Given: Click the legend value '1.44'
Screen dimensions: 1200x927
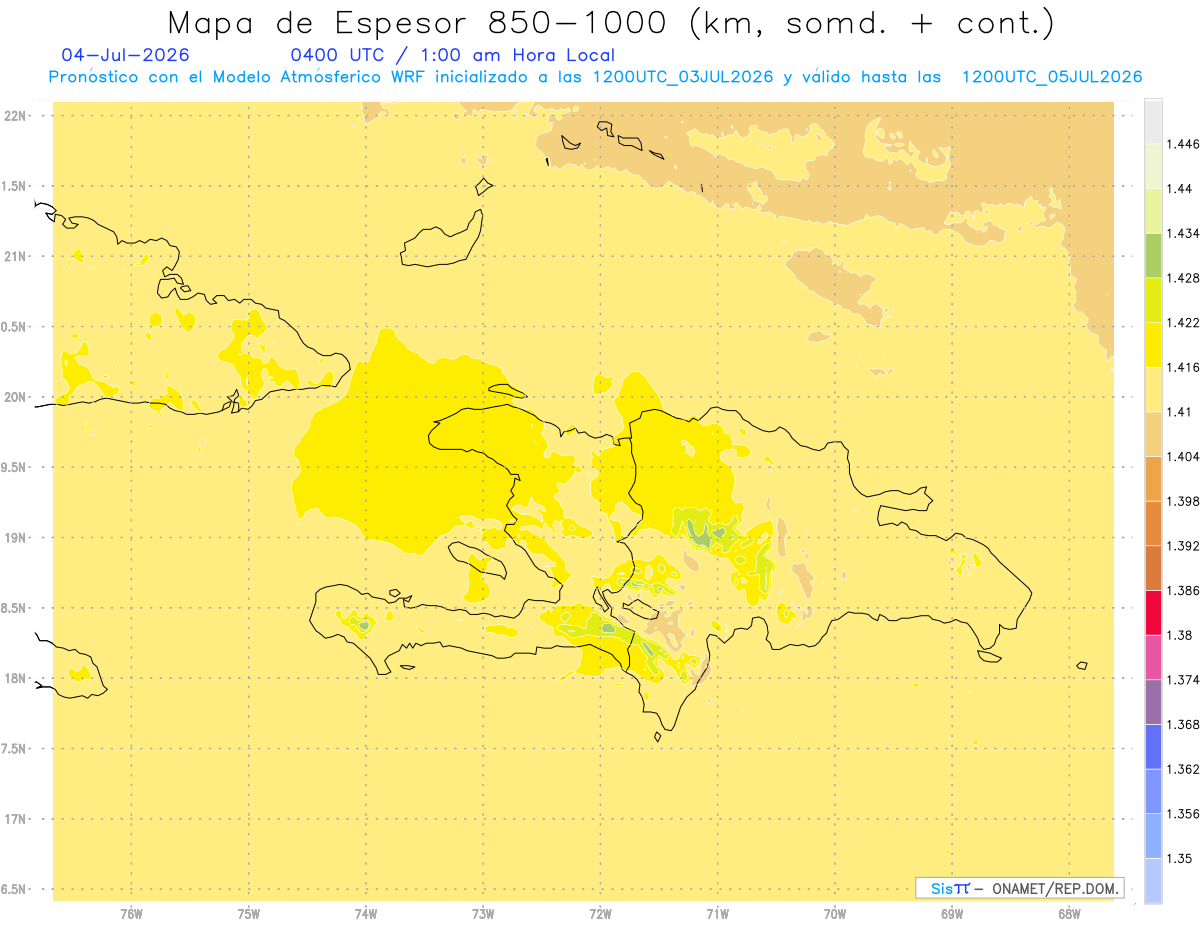Looking at the screenshot, I should click(1180, 189).
